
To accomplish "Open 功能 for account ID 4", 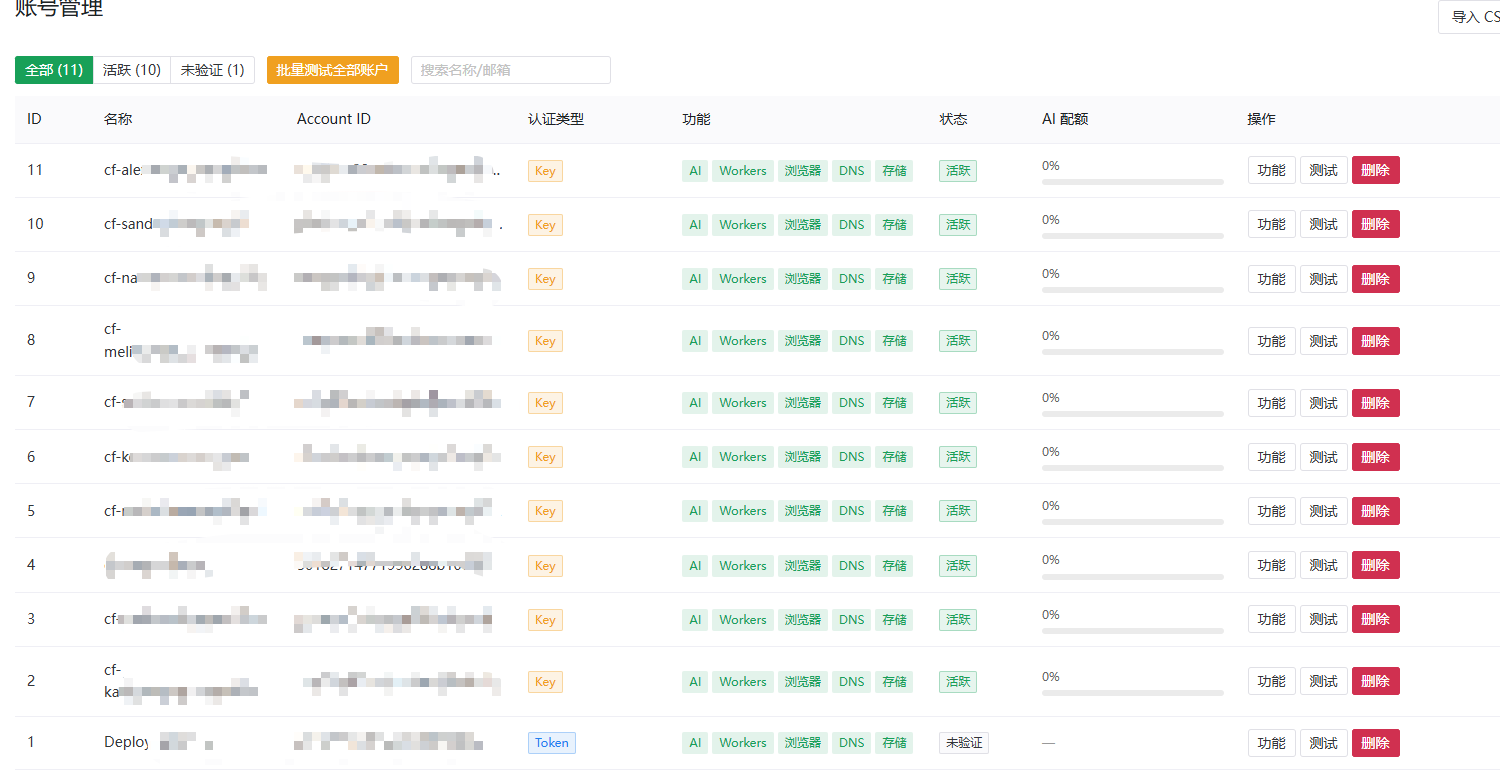I will coord(1272,565).
